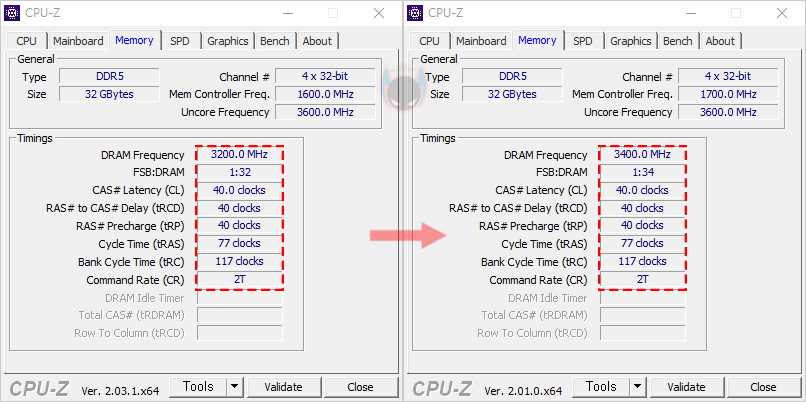Open Bench tab in right CPU-Z window
This screenshot has height=402, width=806.
(x=677, y=41)
